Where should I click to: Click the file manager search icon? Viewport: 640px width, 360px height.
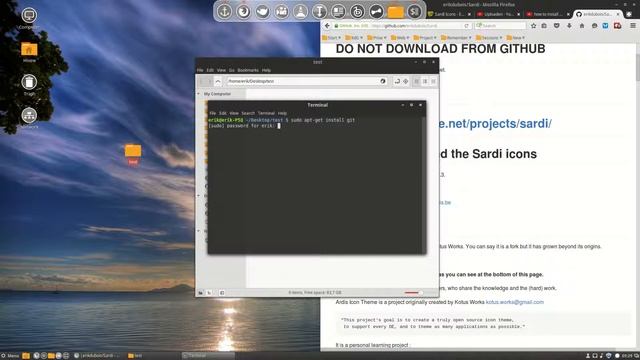[x=406, y=81]
